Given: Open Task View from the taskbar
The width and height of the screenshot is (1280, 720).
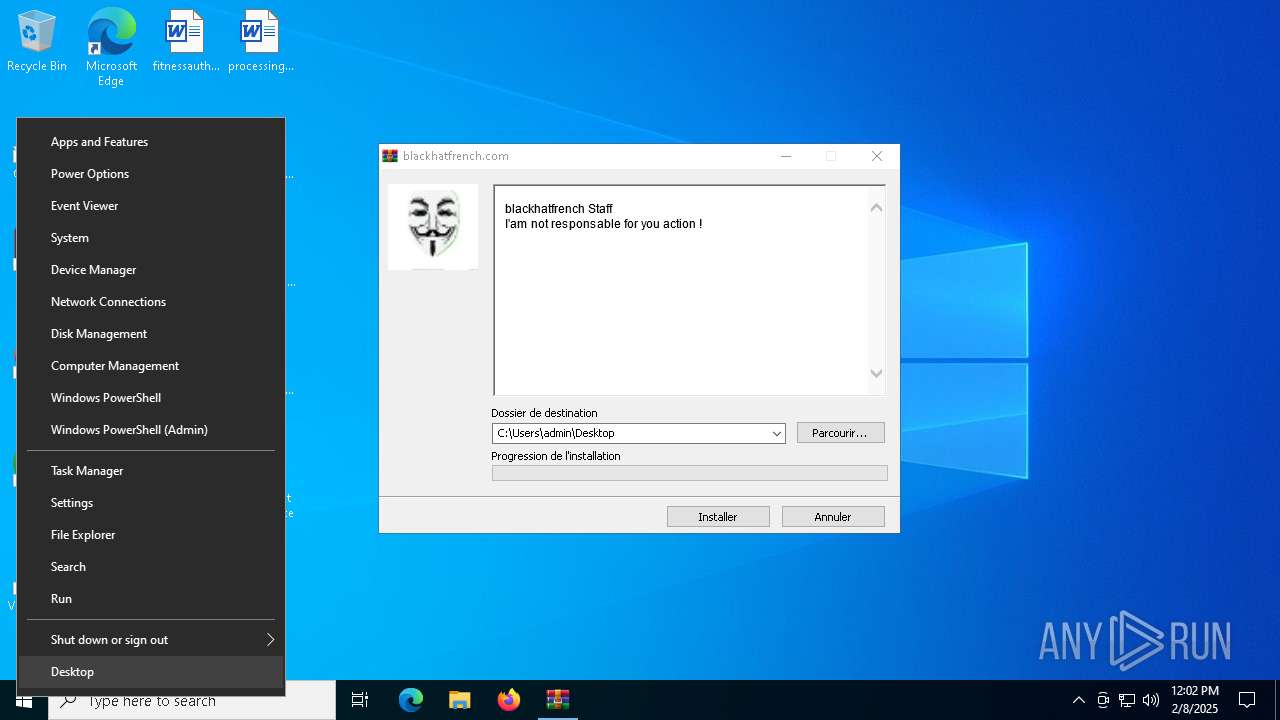Looking at the screenshot, I should [360, 700].
